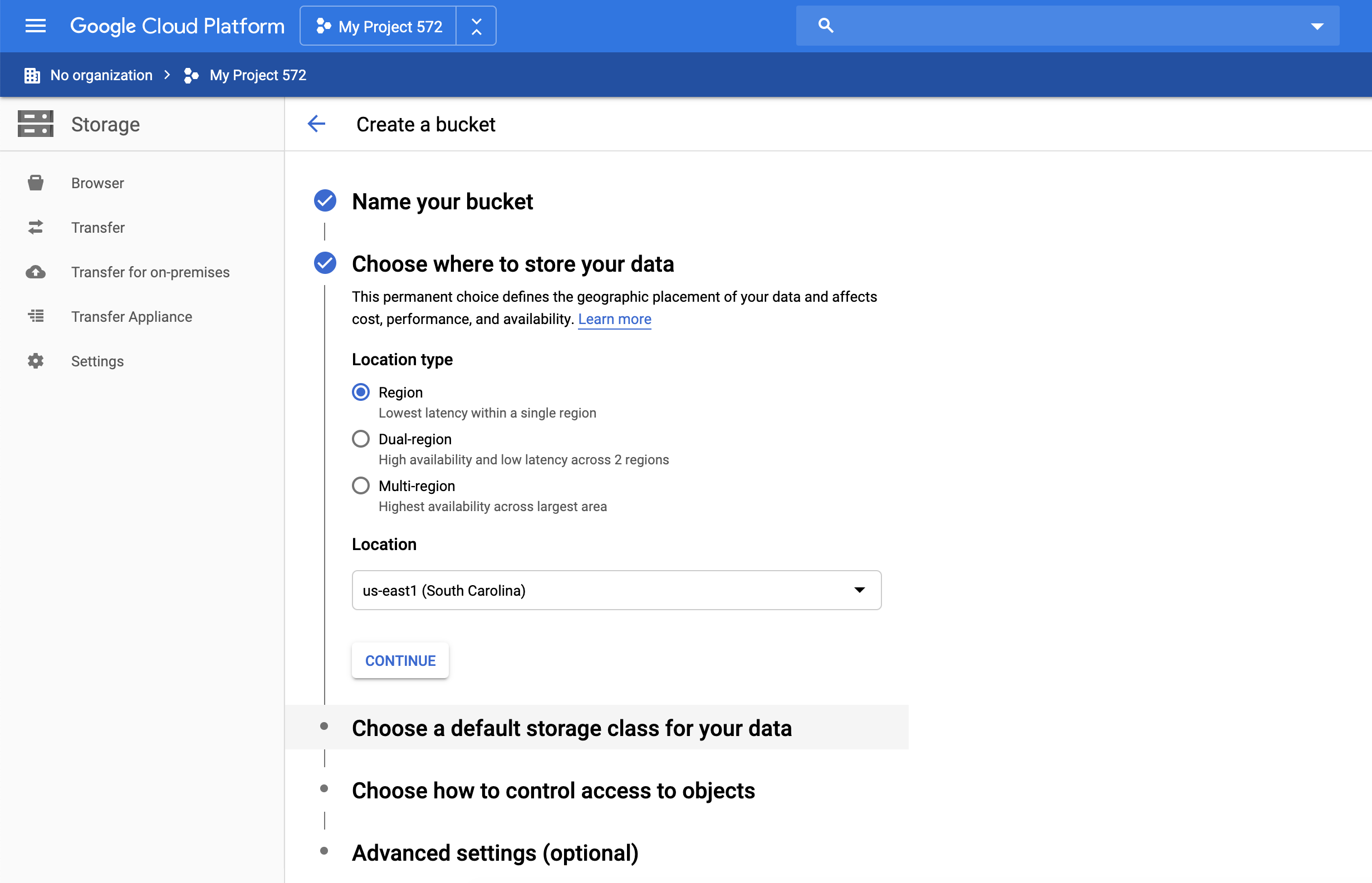Viewport: 1372px width, 883px height.
Task: Select the Dual-region radio option
Action: (361, 439)
